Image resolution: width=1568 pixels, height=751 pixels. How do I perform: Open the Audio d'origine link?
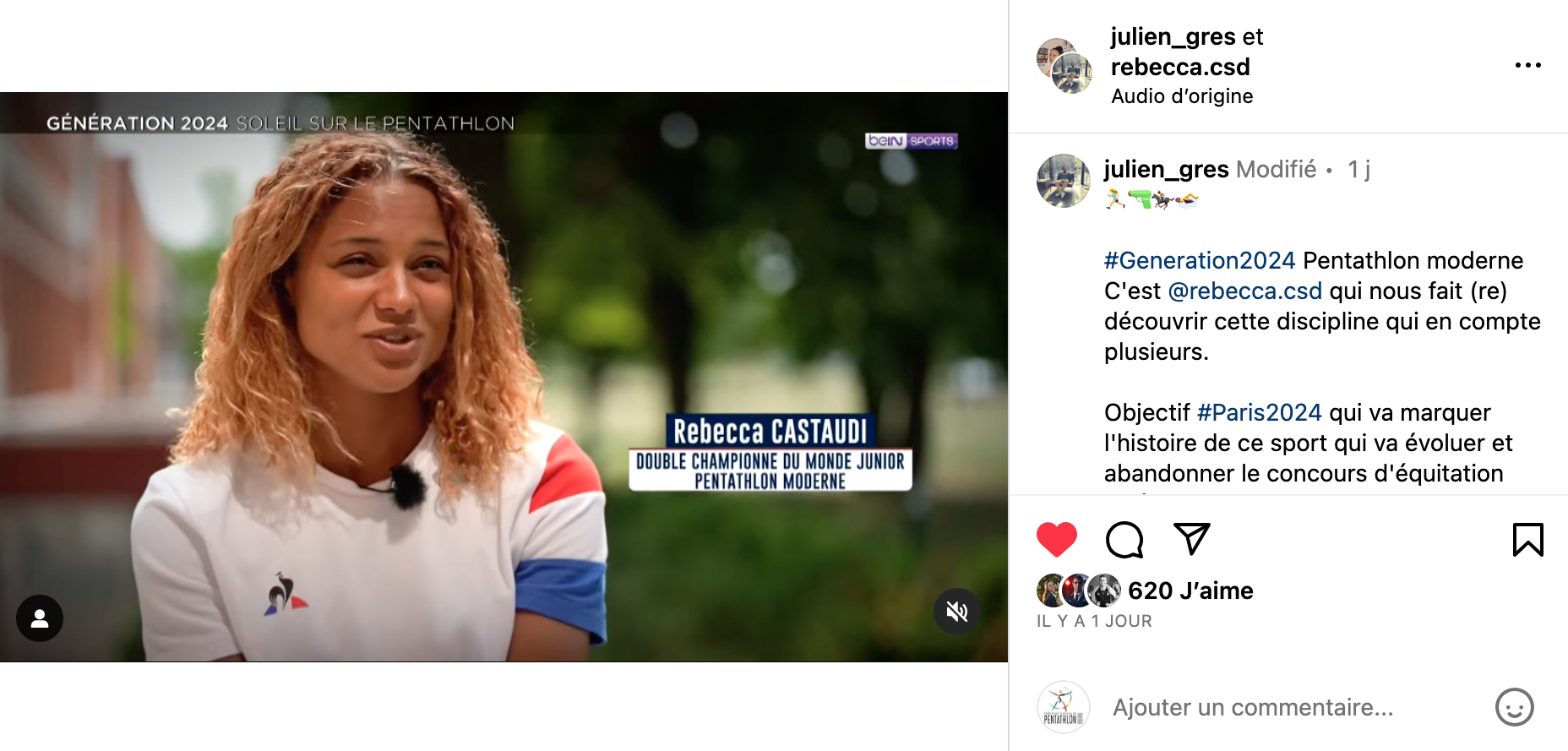[1182, 96]
